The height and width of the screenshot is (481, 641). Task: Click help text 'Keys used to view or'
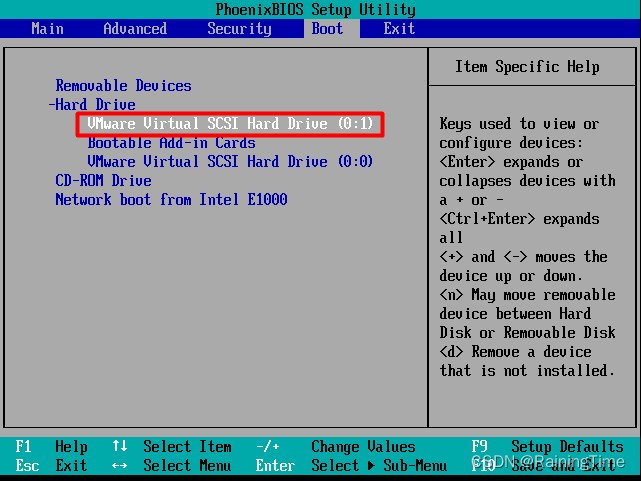point(519,123)
